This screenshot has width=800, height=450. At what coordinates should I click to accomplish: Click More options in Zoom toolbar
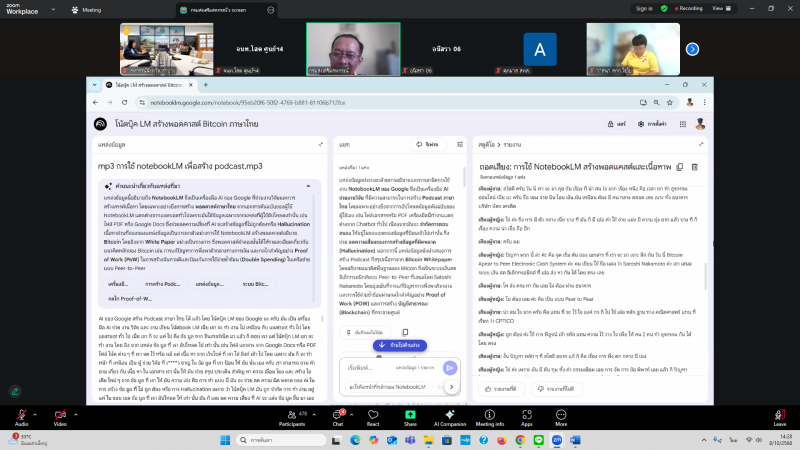[561, 415]
